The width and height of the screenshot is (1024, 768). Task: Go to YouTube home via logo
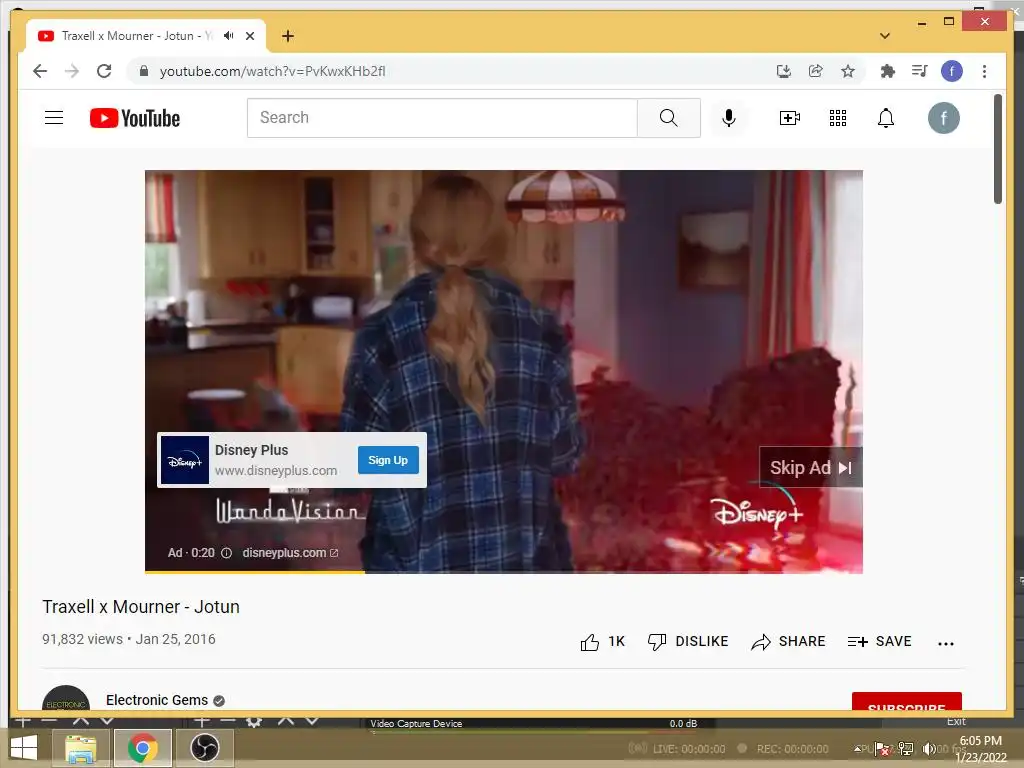pos(135,118)
